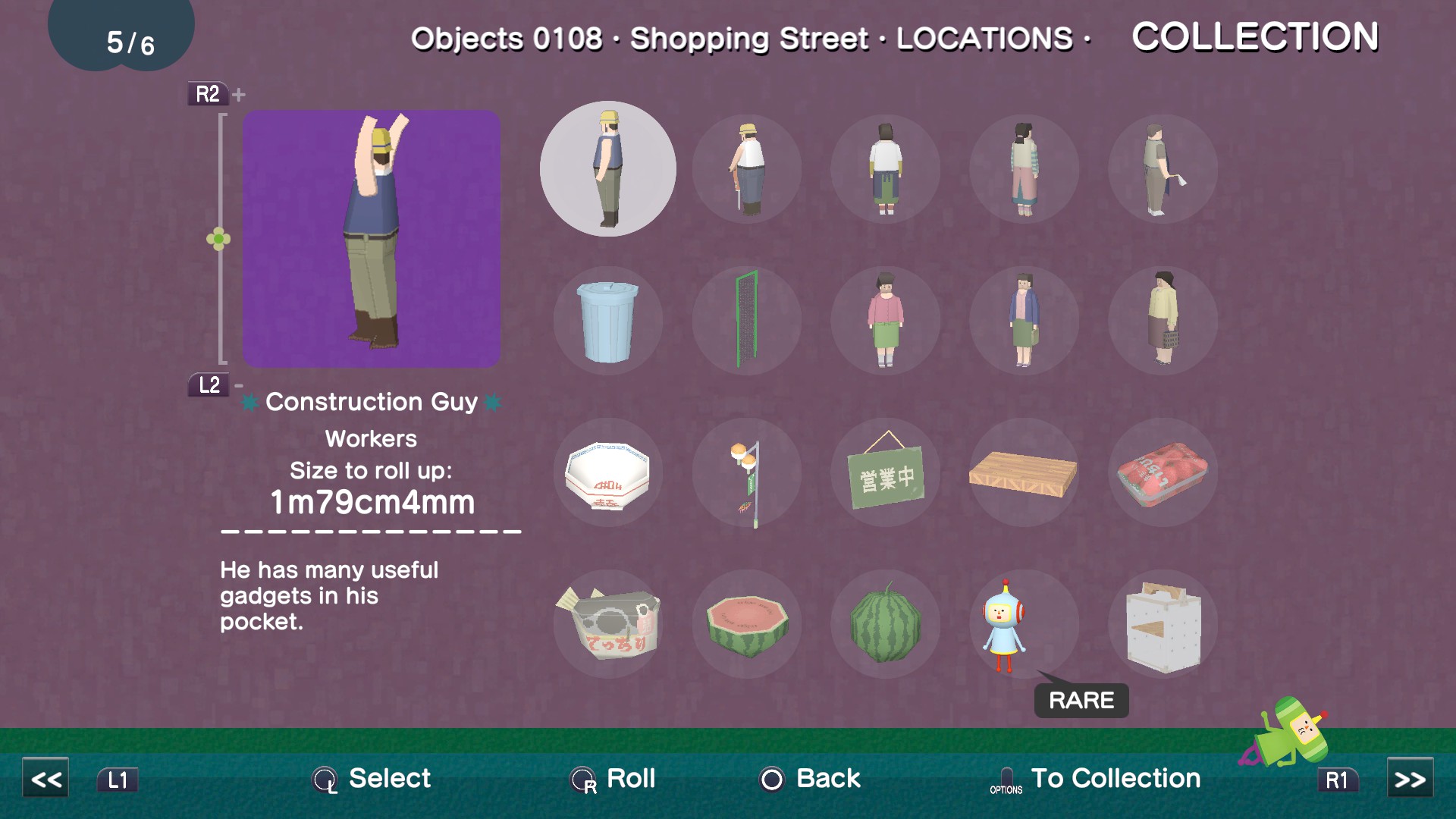Screen dimensions: 1456x819
Task: Select the blue trash can object
Action: (607, 321)
